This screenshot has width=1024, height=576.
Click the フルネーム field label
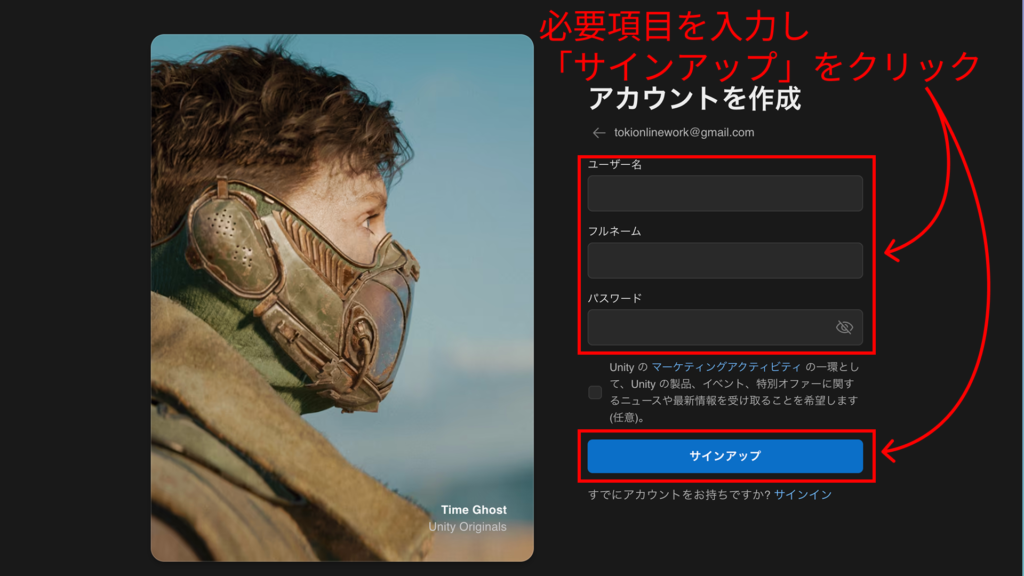614,232
